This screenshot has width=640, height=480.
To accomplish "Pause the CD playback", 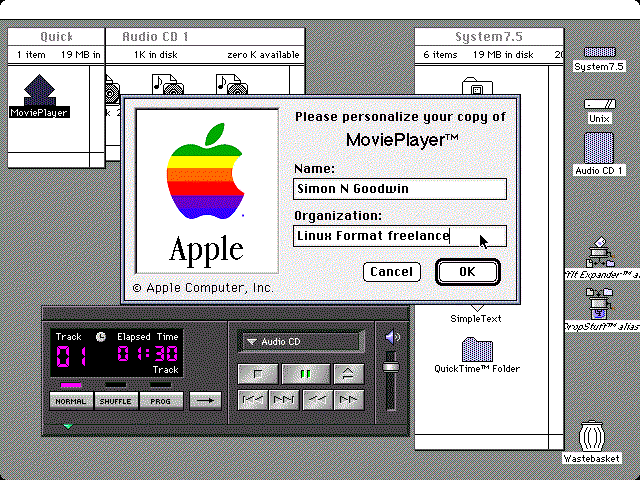I will (305, 374).
